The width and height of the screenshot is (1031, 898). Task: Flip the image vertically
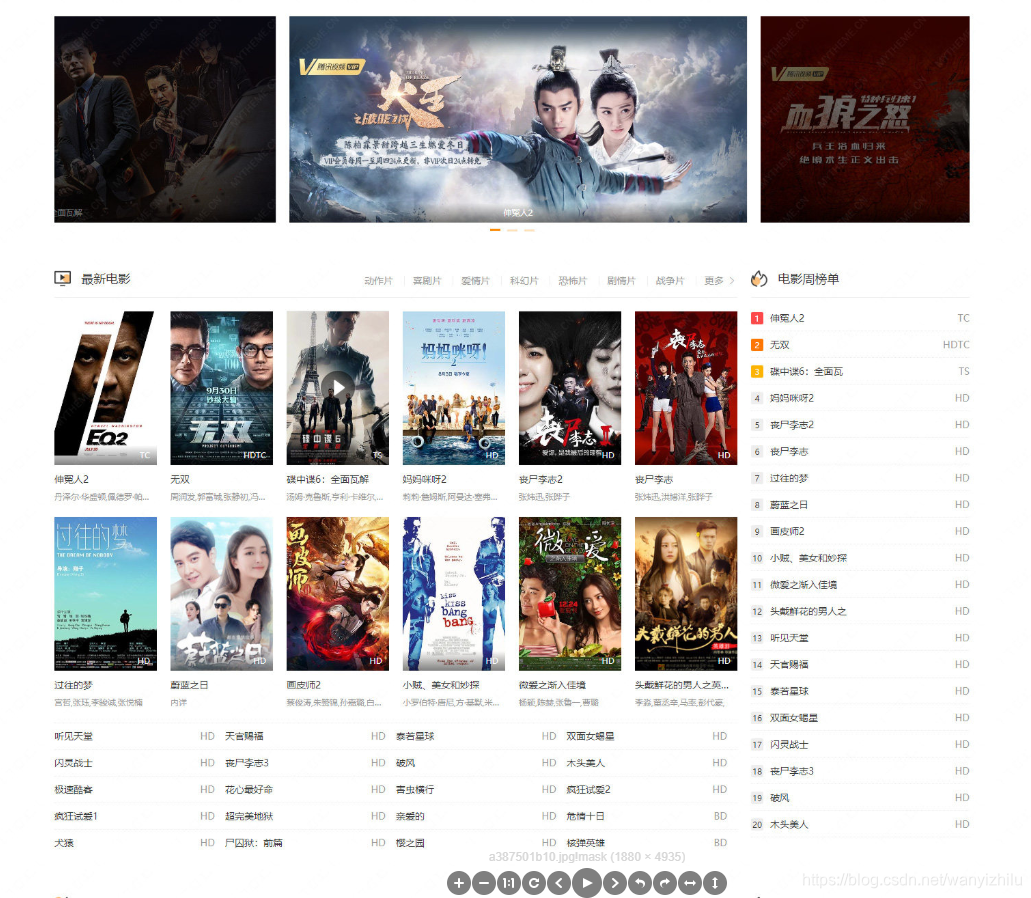715,883
